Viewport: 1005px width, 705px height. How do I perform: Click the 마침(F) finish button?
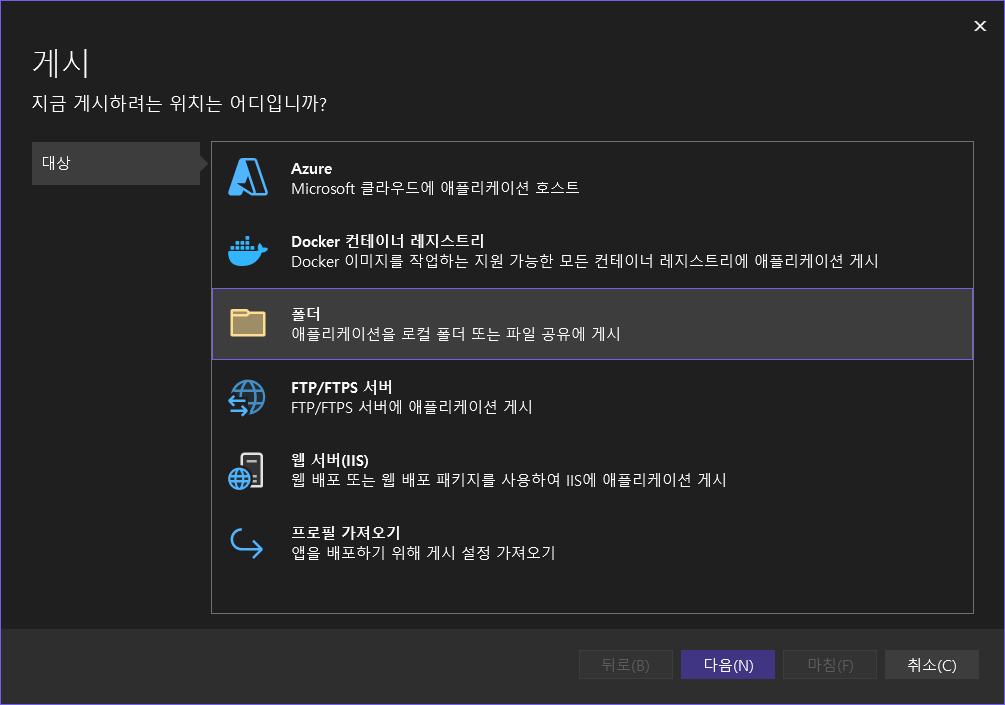coord(829,664)
